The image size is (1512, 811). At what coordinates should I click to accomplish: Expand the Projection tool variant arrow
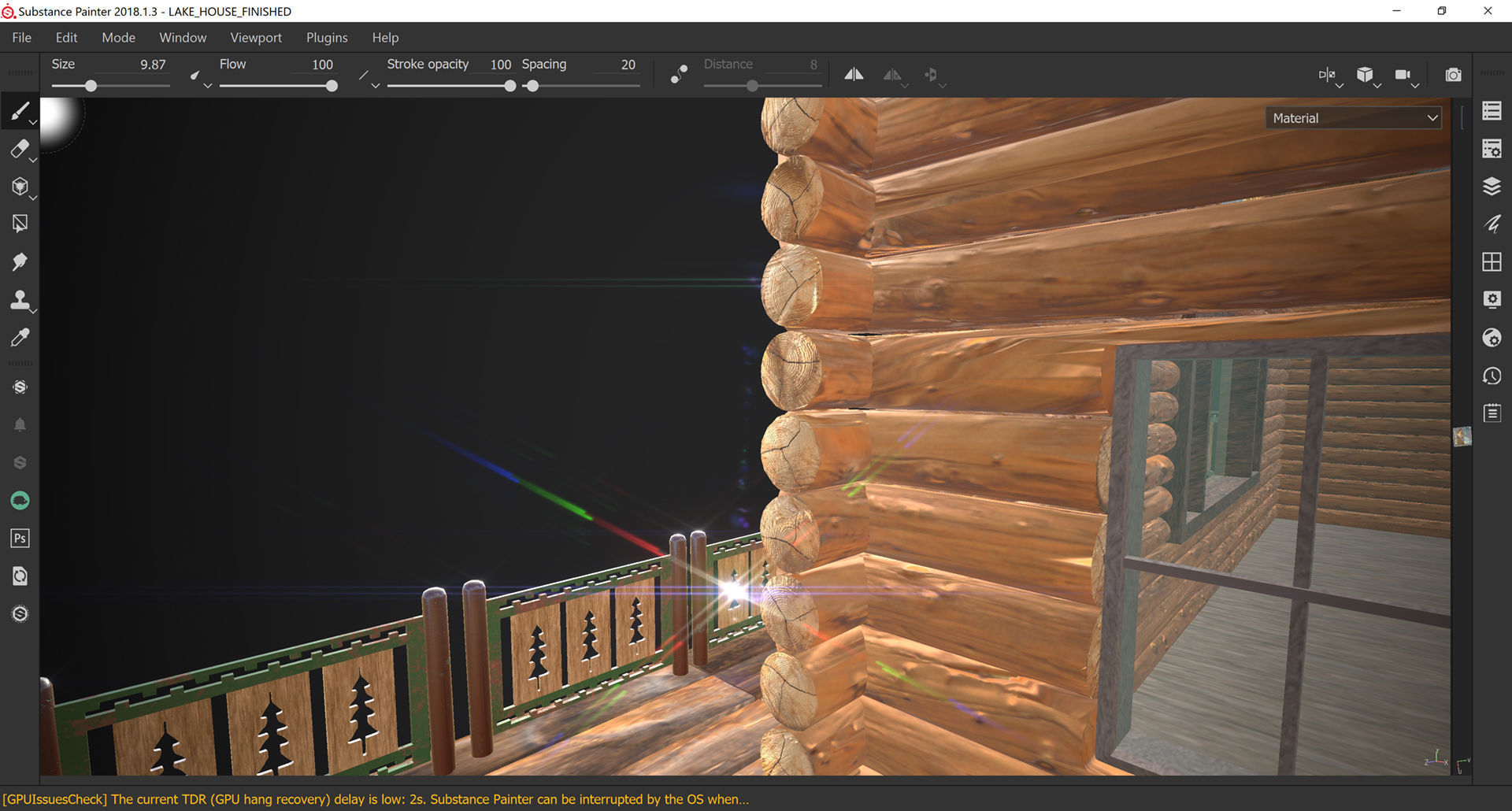coord(33,198)
